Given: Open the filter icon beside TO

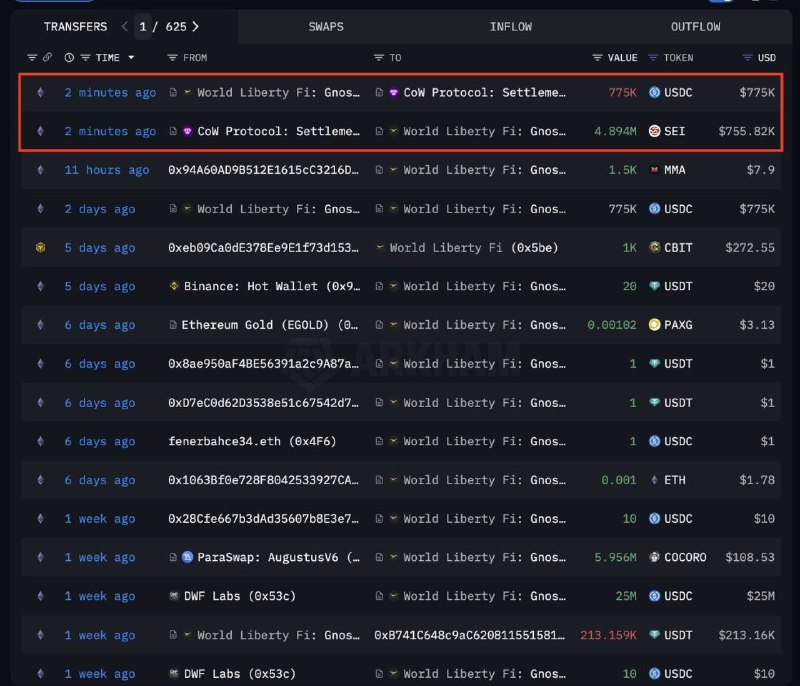Looking at the screenshot, I should coord(379,58).
